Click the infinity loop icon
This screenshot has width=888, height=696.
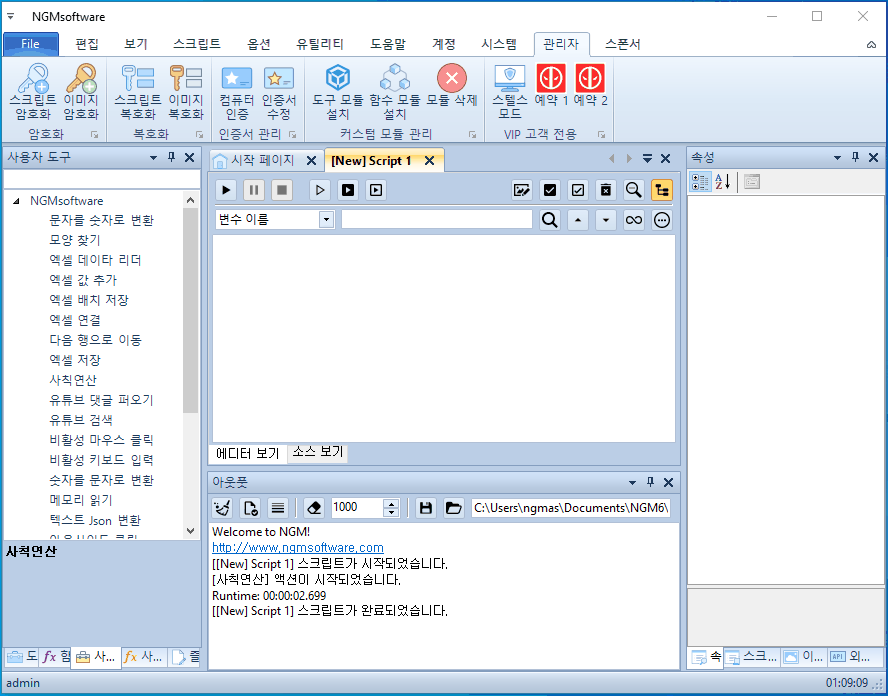(x=634, y=220)
